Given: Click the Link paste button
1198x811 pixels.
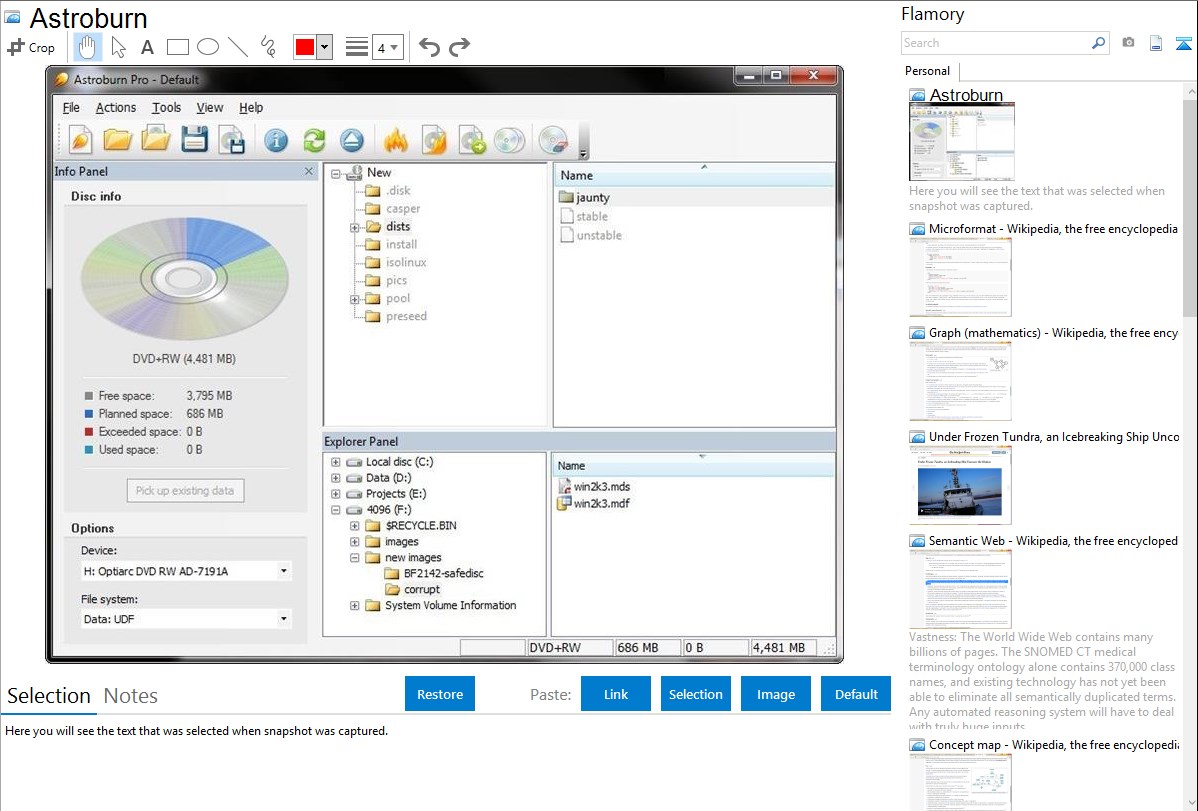Looking at the screenshot, I should 616,694.
